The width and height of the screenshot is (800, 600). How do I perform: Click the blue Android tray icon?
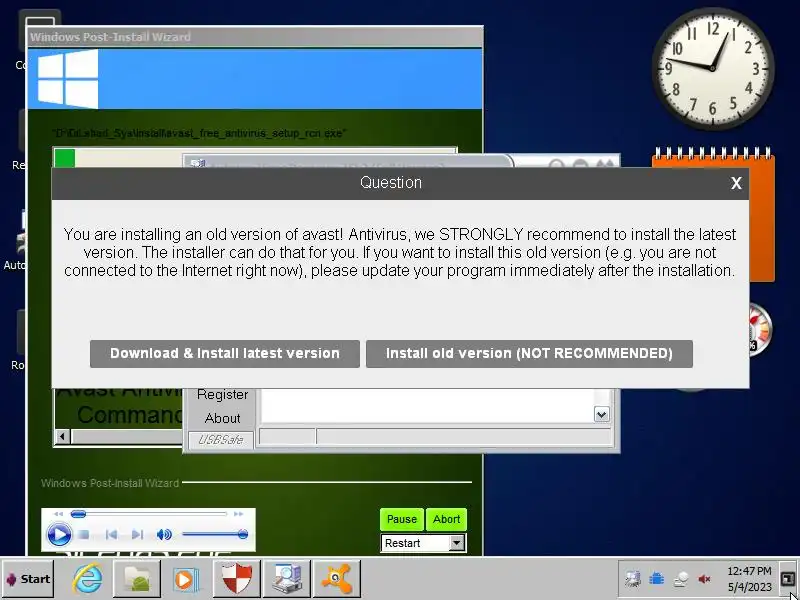pos(657,579)
